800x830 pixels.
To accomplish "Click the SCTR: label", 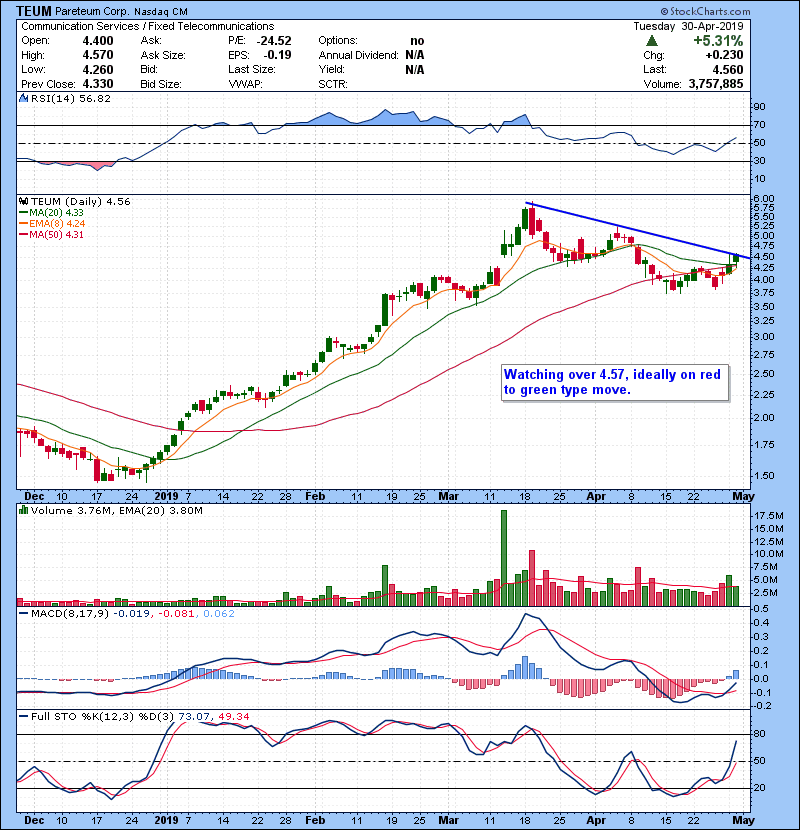I will (333, 84).
